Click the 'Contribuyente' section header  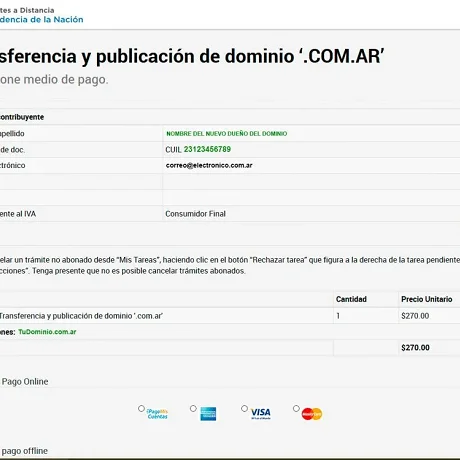22,117
